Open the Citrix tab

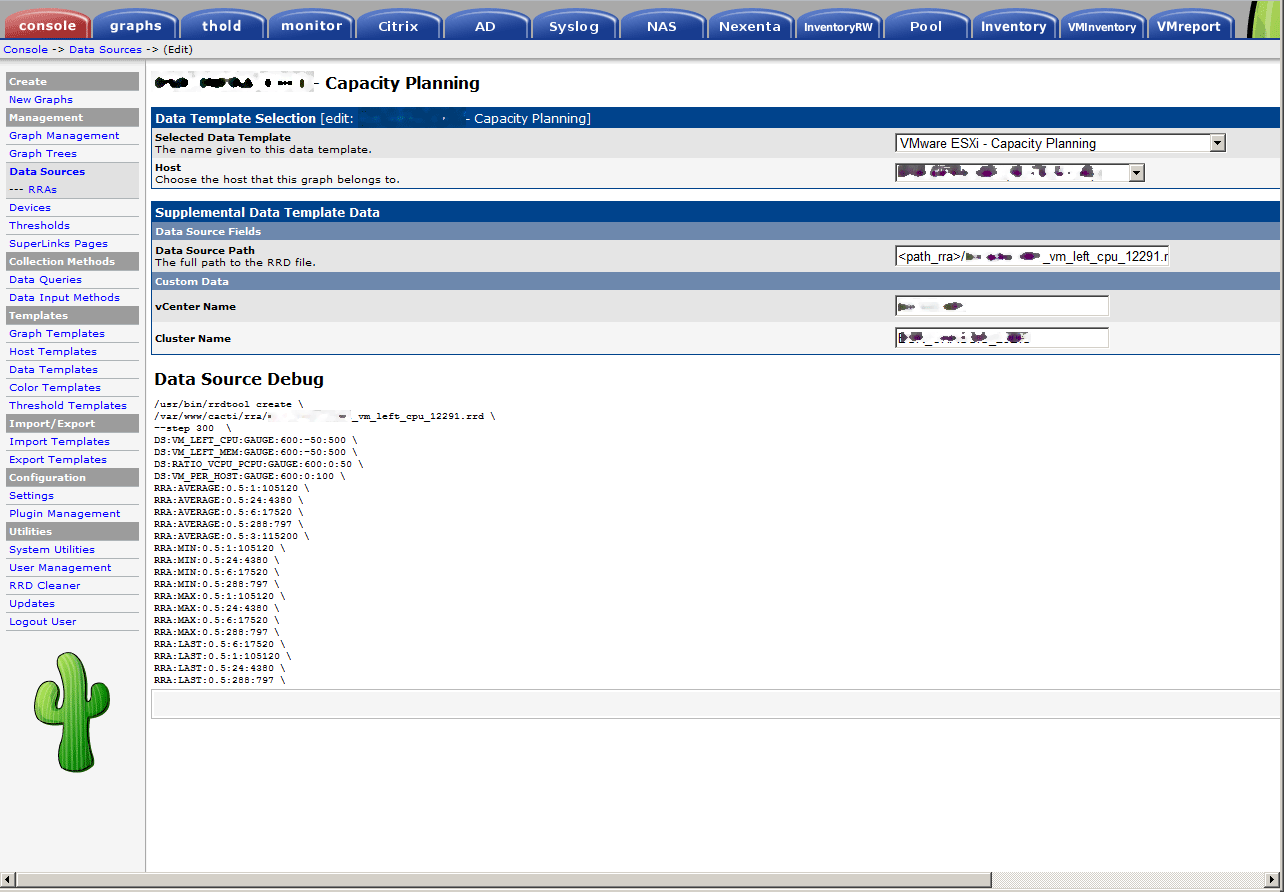point(398,26)
